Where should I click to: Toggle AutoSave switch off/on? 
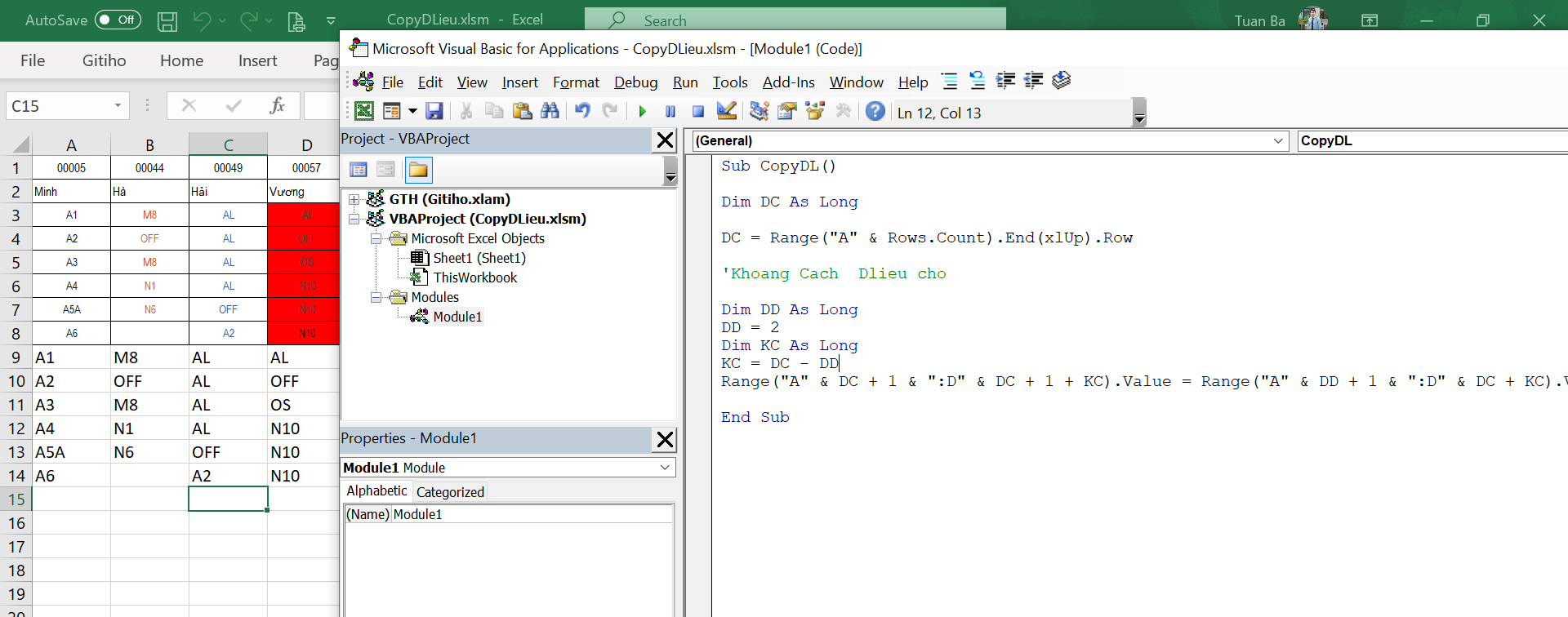(118, 20)
